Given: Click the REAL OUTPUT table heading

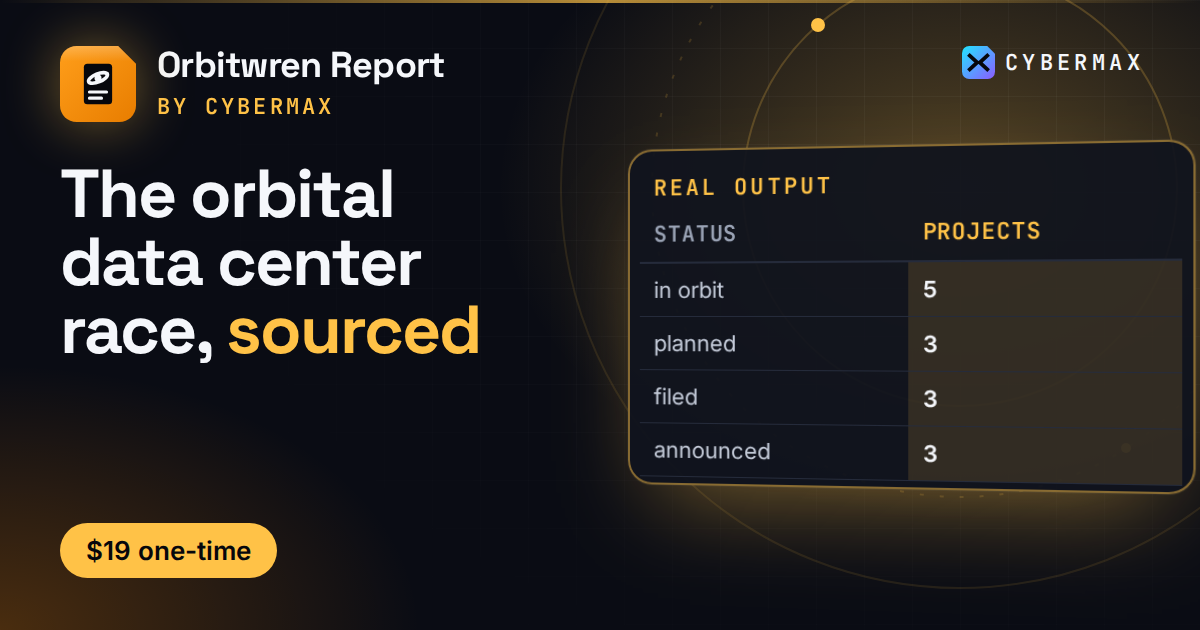Looking at the screenshot, I should [x=742, y=187].
